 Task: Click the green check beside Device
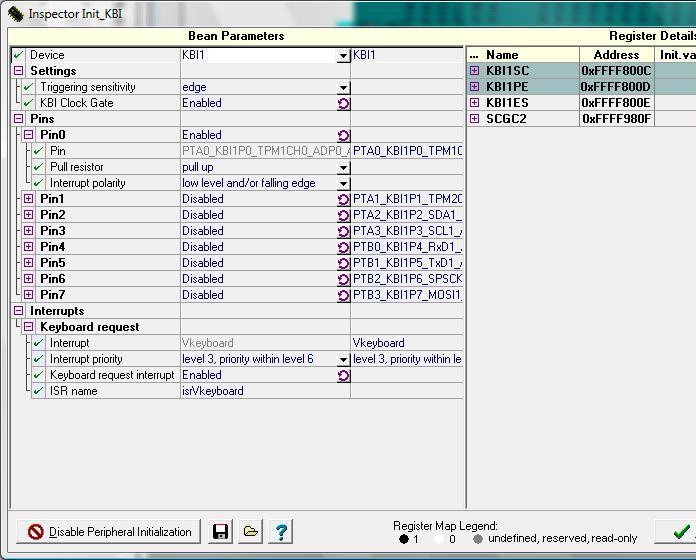point(18,55)
